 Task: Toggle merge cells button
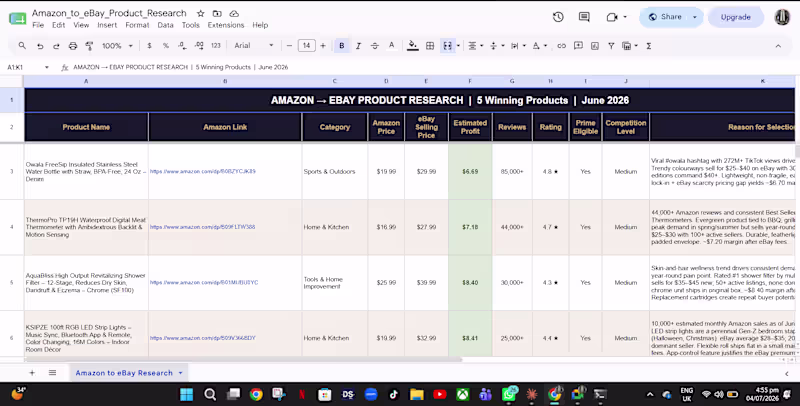pyautogui.click(x=447, y=46)
